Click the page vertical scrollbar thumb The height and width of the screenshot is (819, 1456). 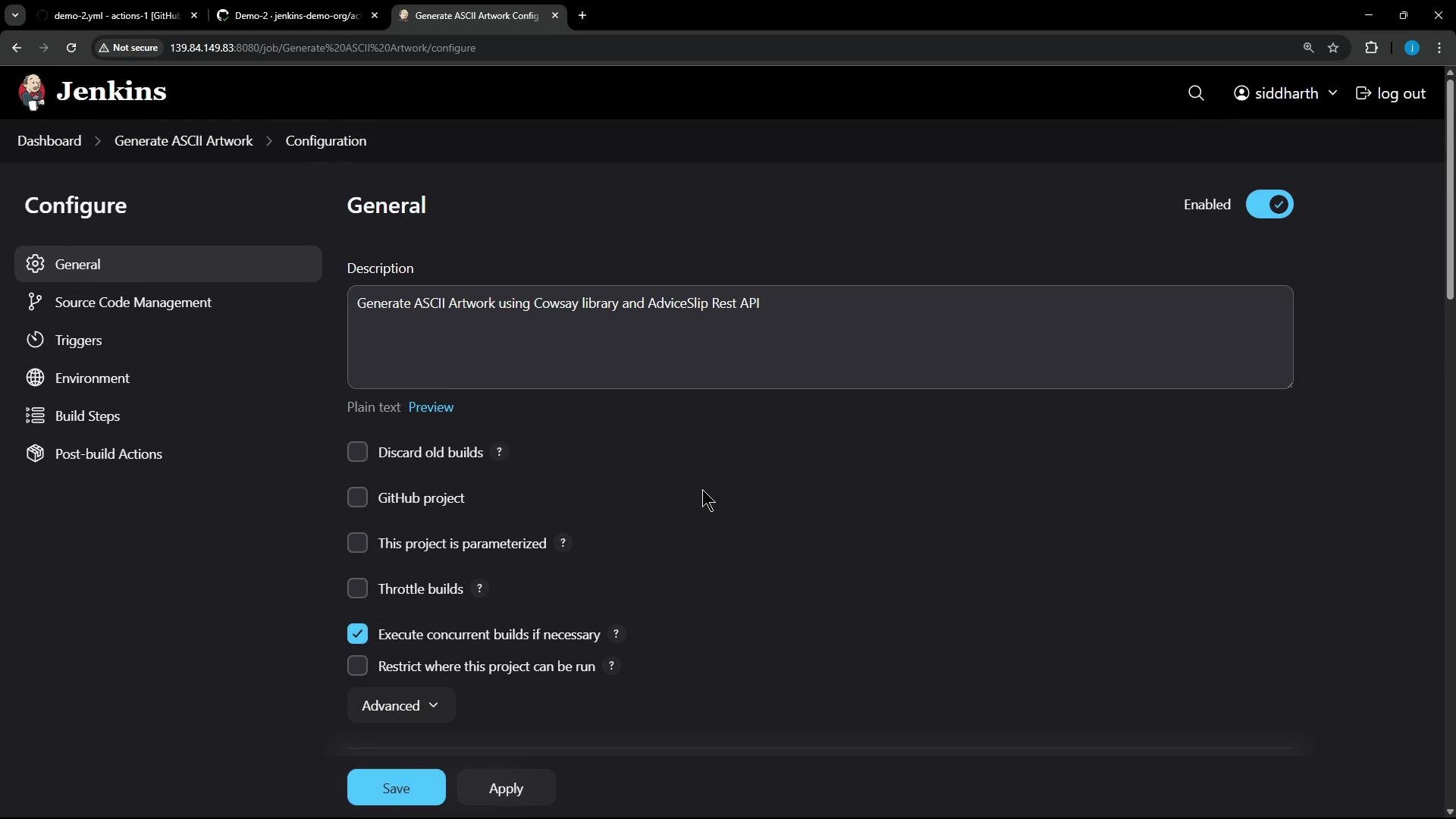point(1450,190)
